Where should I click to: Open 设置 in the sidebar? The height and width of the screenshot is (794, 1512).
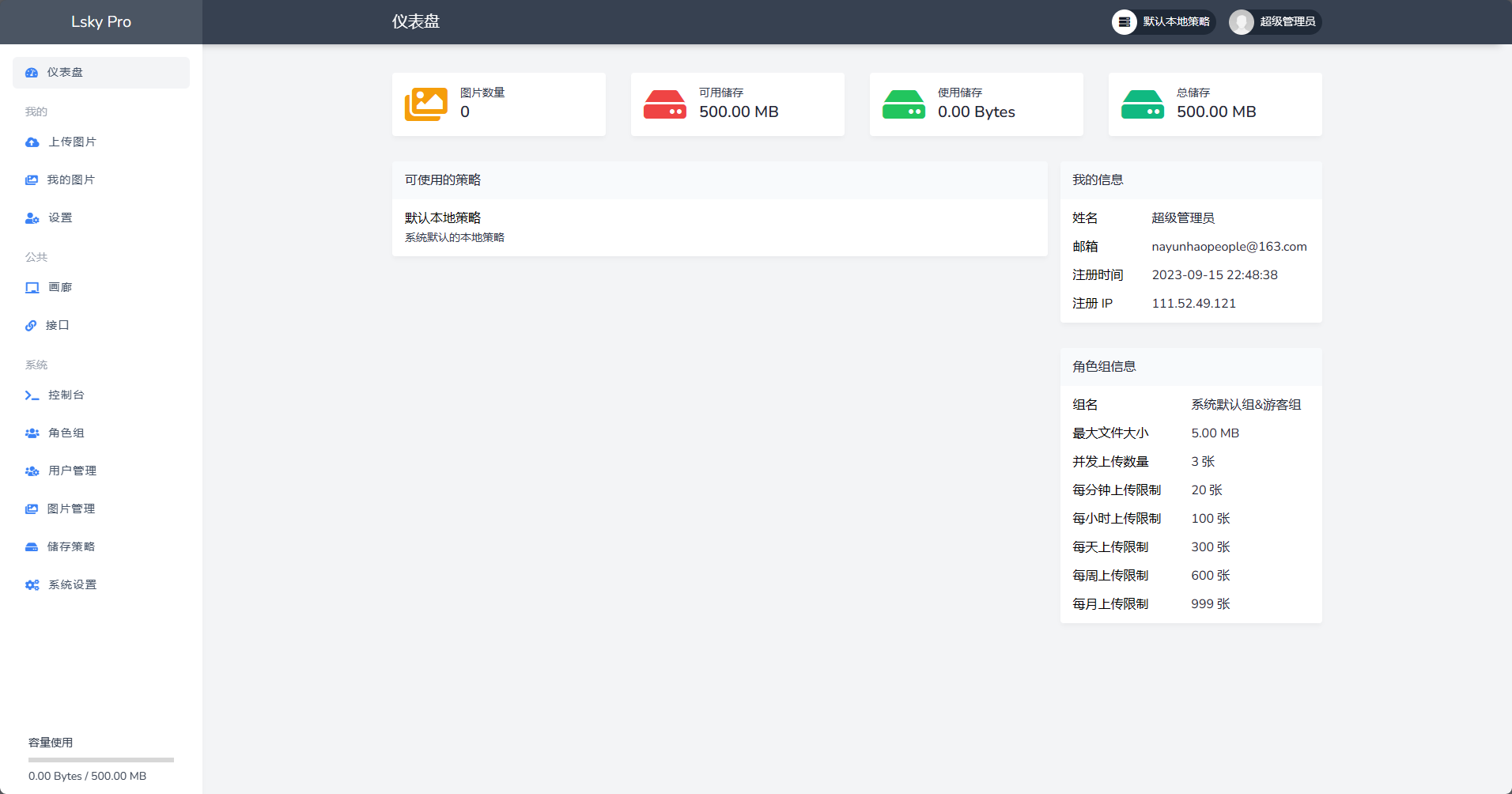101,218
